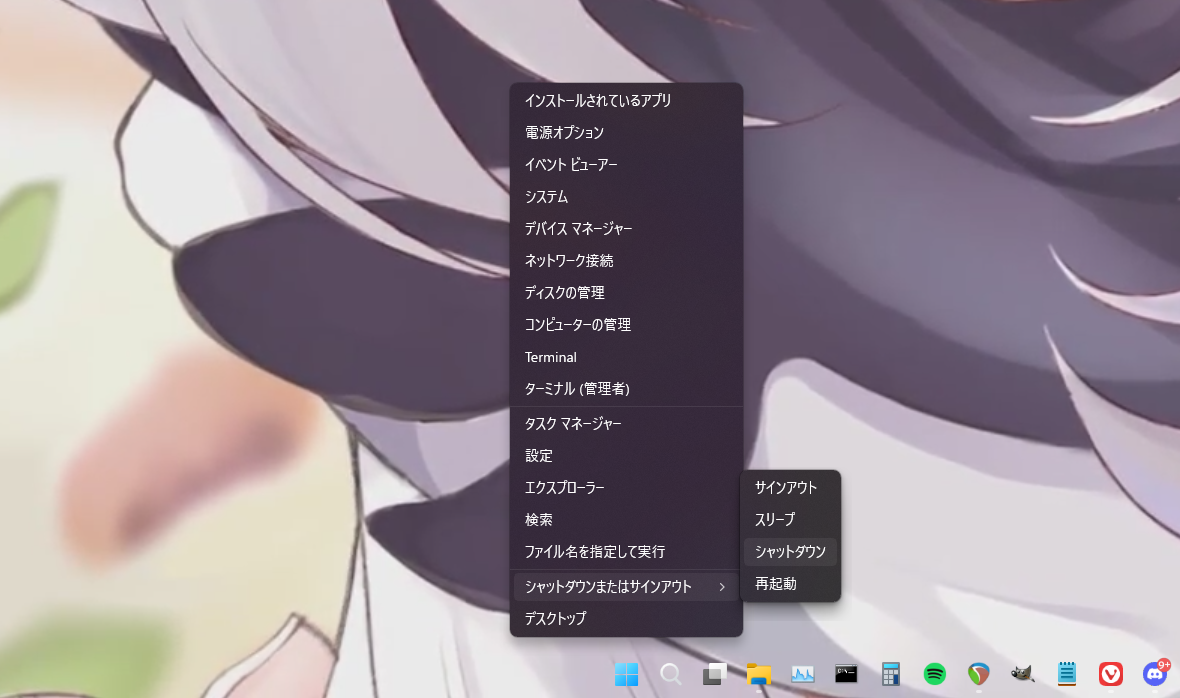The height and width of the screenshot is (698, 1180).
Task: Open ディスクの管理
Action: click(x=626, y=293)
